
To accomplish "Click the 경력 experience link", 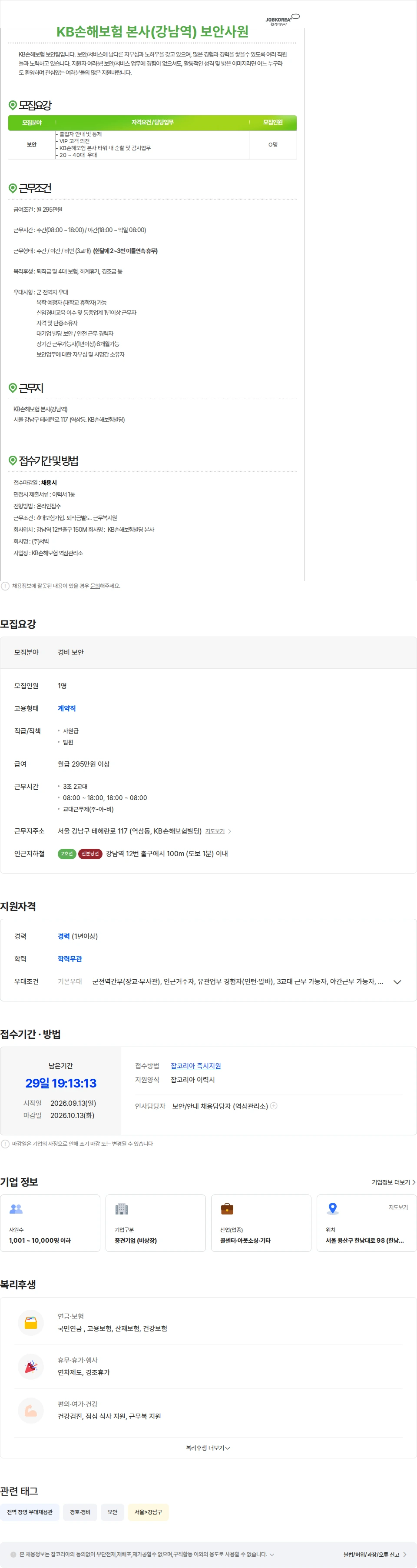I will 64,936.
